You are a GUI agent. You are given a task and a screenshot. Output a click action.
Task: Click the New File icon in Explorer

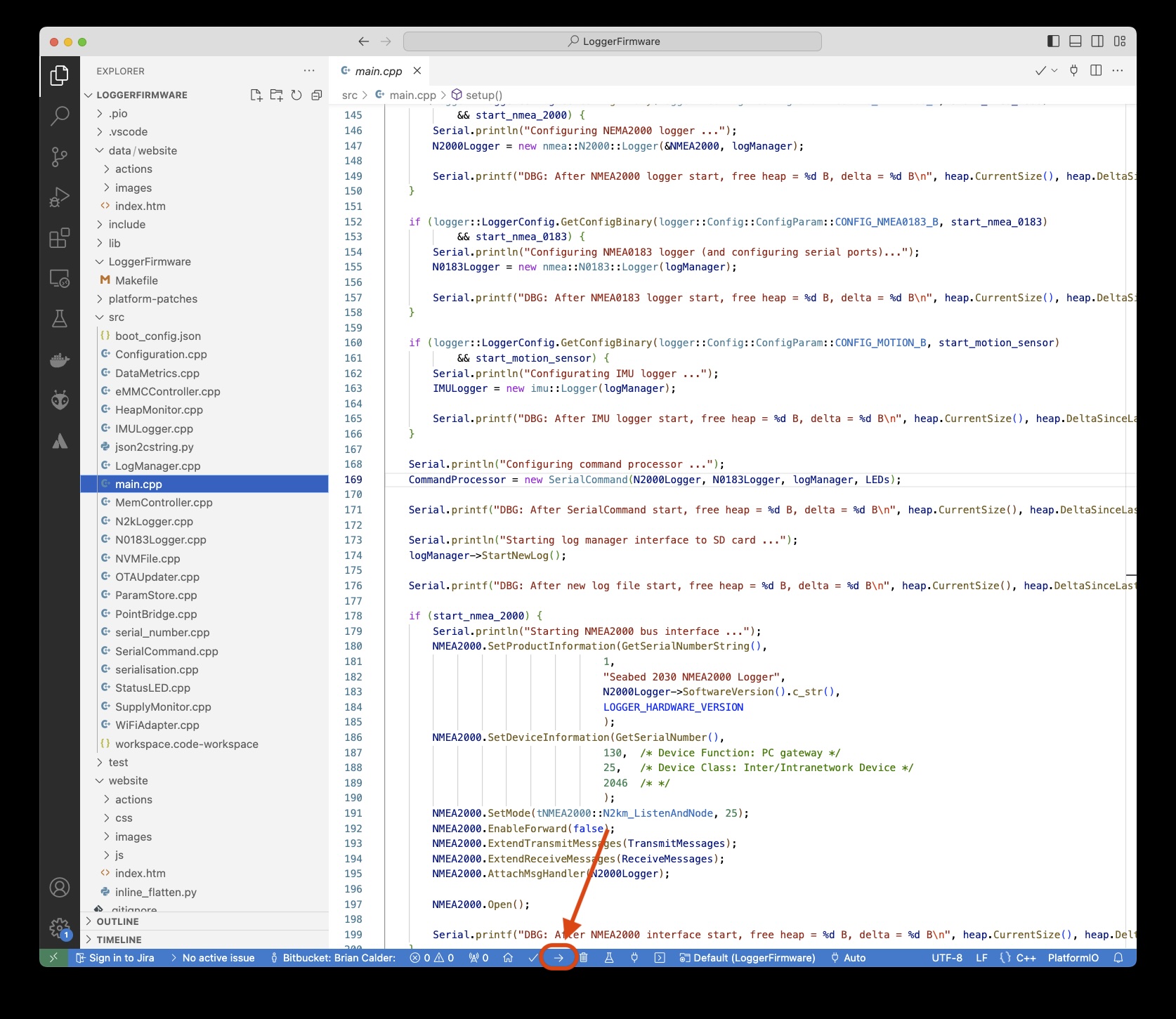coord(256,95)
